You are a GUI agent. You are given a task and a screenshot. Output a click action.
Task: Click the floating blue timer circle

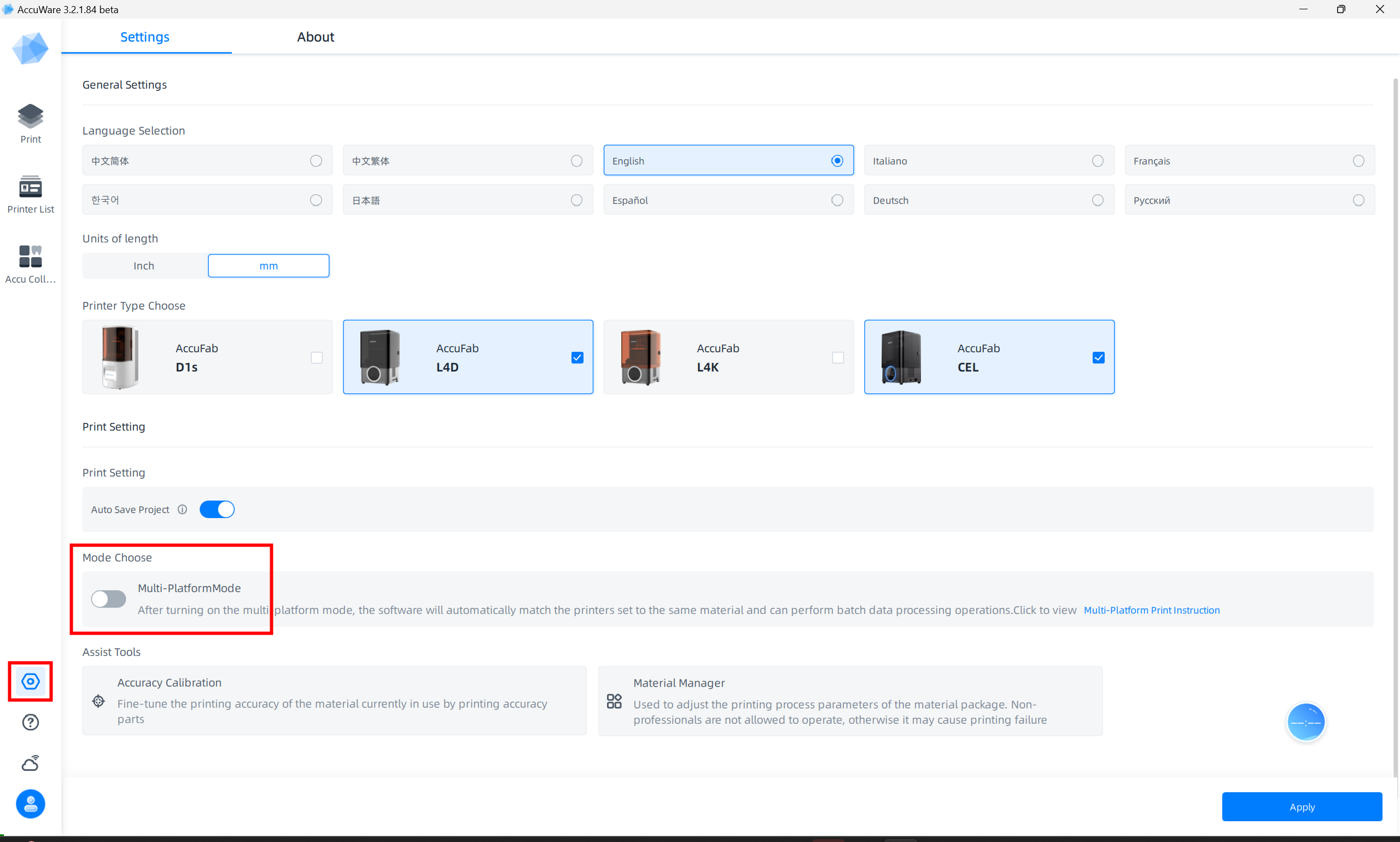tap(1305, 722)
